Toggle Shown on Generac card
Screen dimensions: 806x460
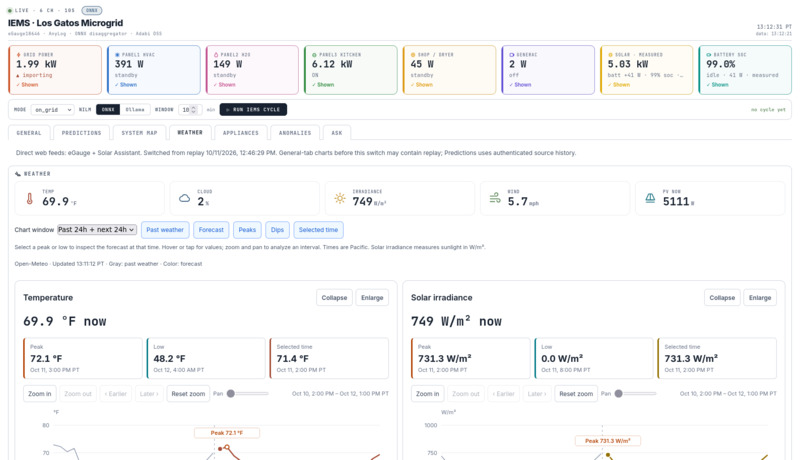point(520,85)
